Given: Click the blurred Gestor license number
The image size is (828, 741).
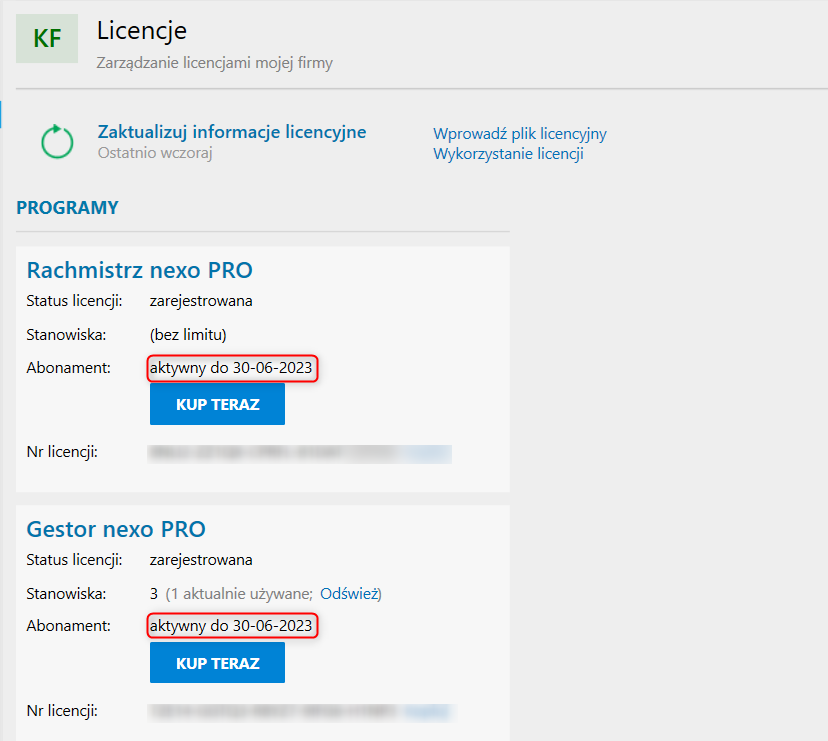Looking at the screenshot, I should [300, 712].
